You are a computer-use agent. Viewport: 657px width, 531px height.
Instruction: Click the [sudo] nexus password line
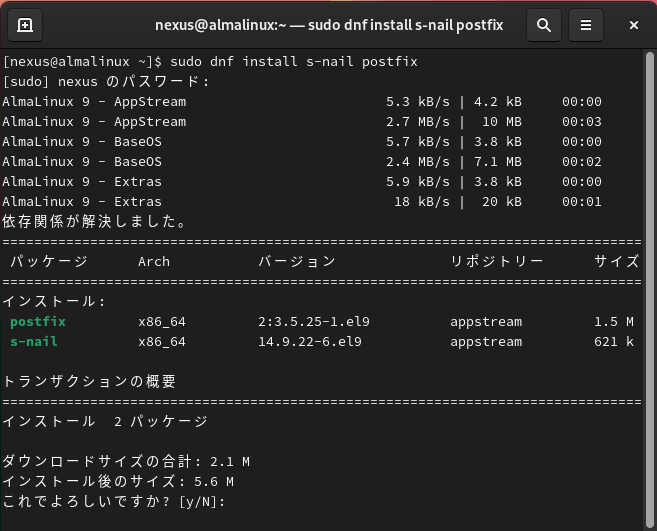pyautogui.click(x=106, y=82)
